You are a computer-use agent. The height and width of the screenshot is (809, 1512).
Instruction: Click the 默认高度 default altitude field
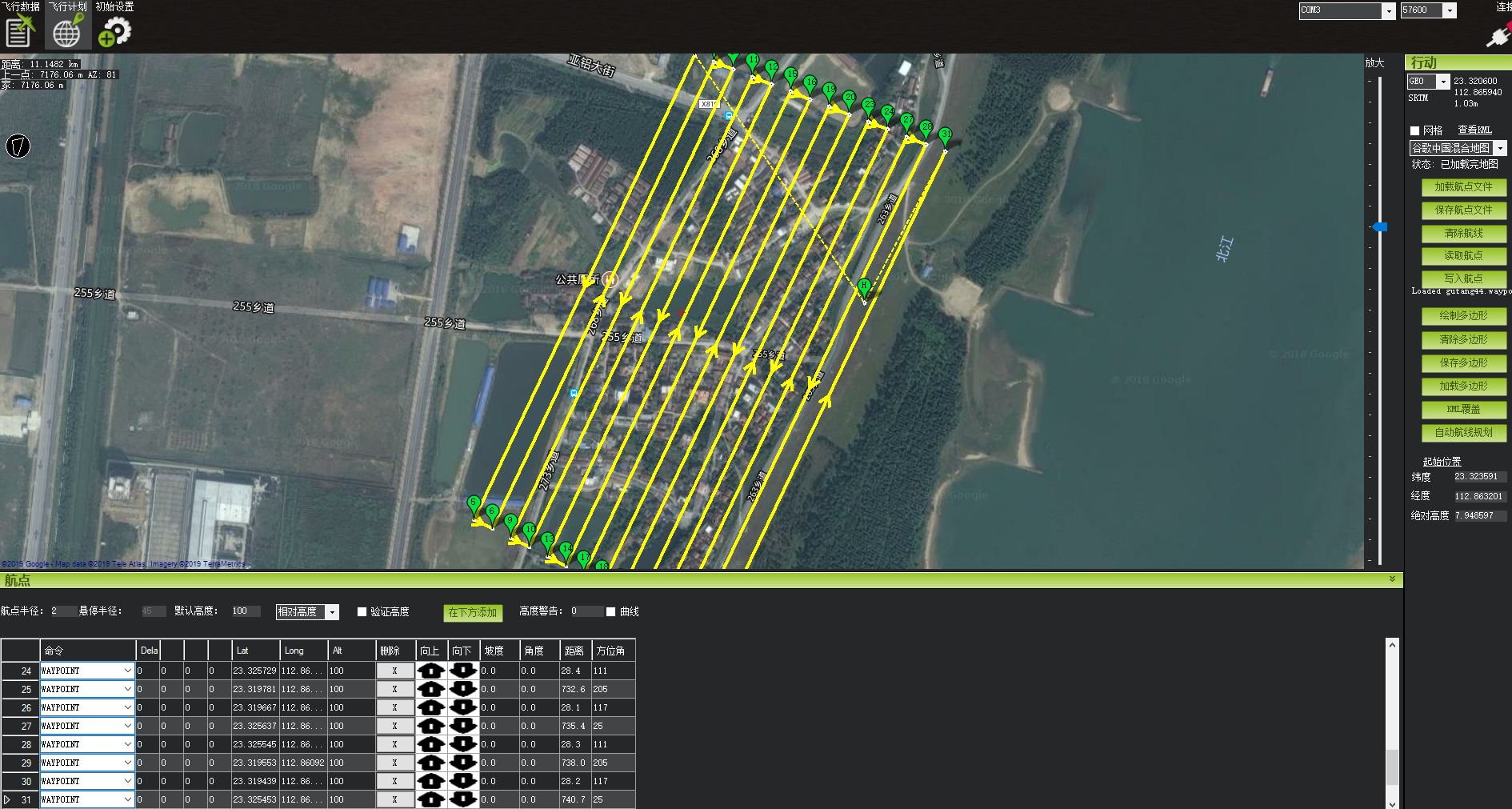coord(245,611)
